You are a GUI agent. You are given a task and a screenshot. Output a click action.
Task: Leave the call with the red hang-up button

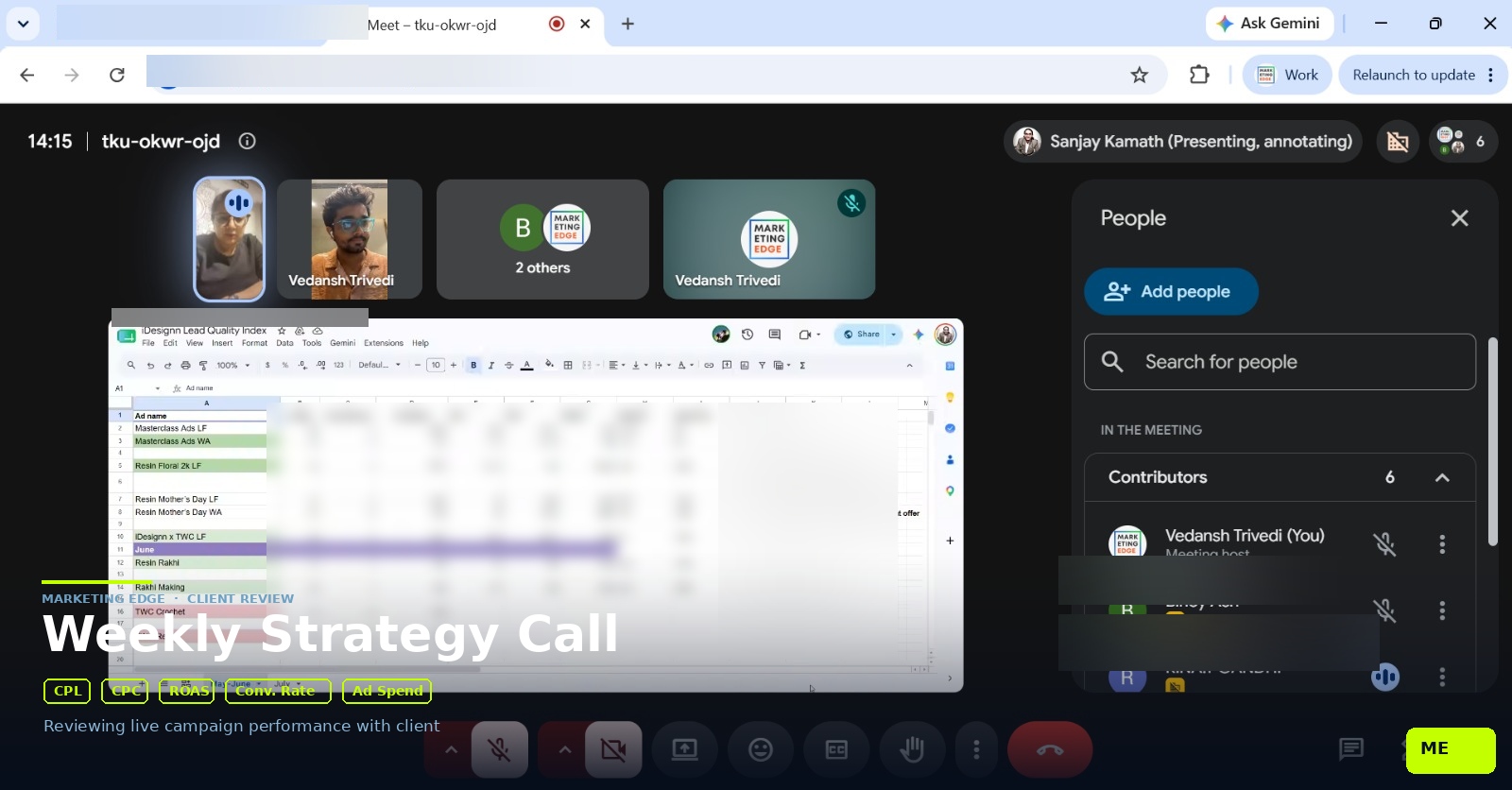point(1050,749)
